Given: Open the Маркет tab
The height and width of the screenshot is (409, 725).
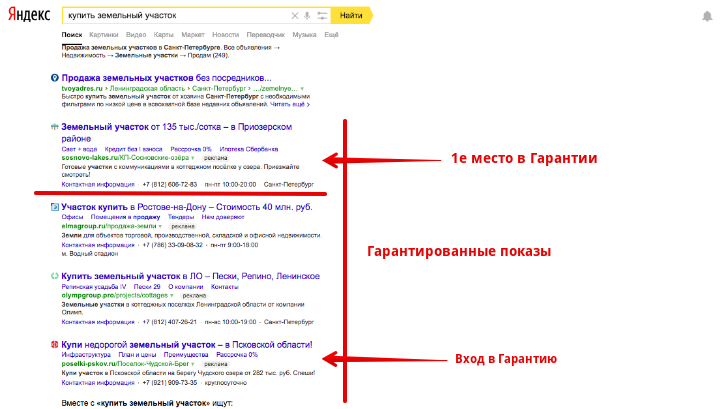Looking at the screenshot, I should [193, 35].
